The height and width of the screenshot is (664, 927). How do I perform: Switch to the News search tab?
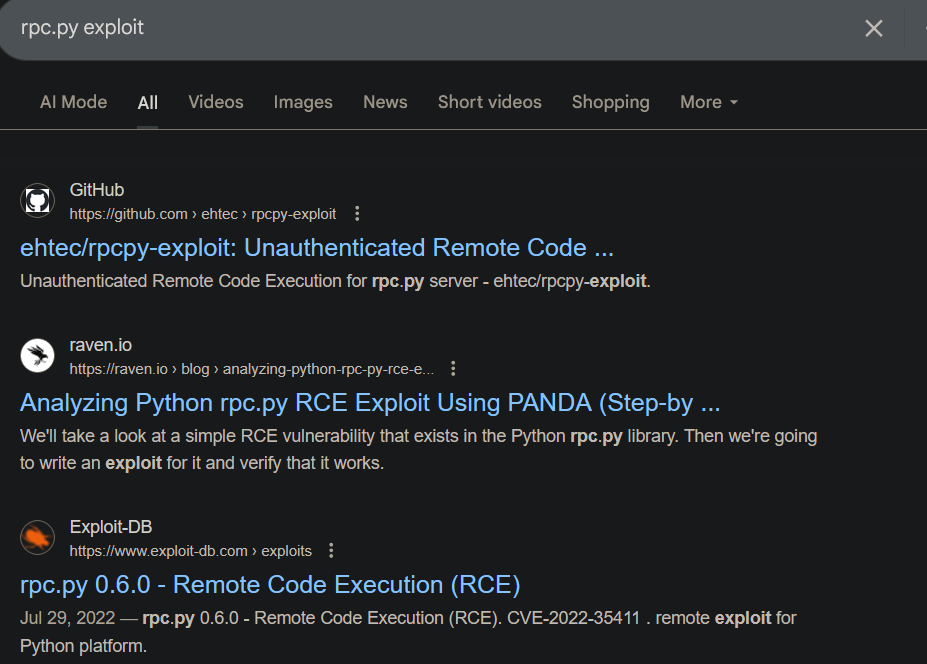385,102
